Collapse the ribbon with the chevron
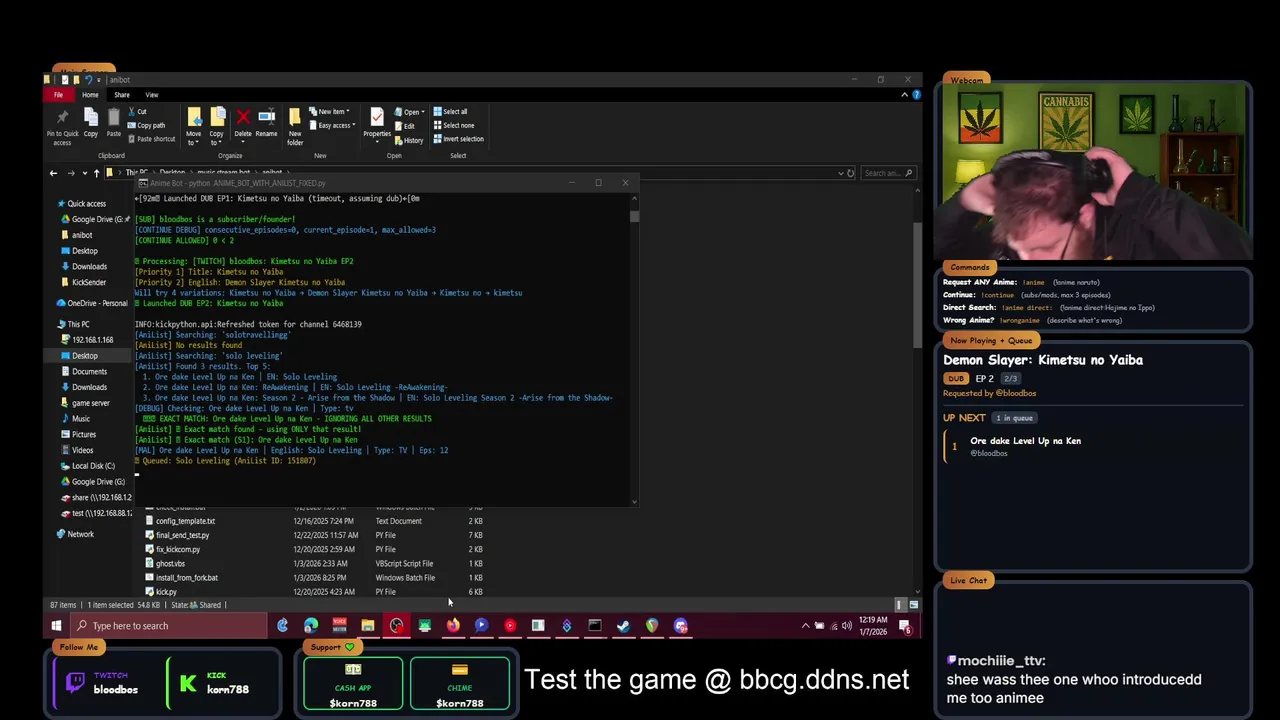 point(904,95)
